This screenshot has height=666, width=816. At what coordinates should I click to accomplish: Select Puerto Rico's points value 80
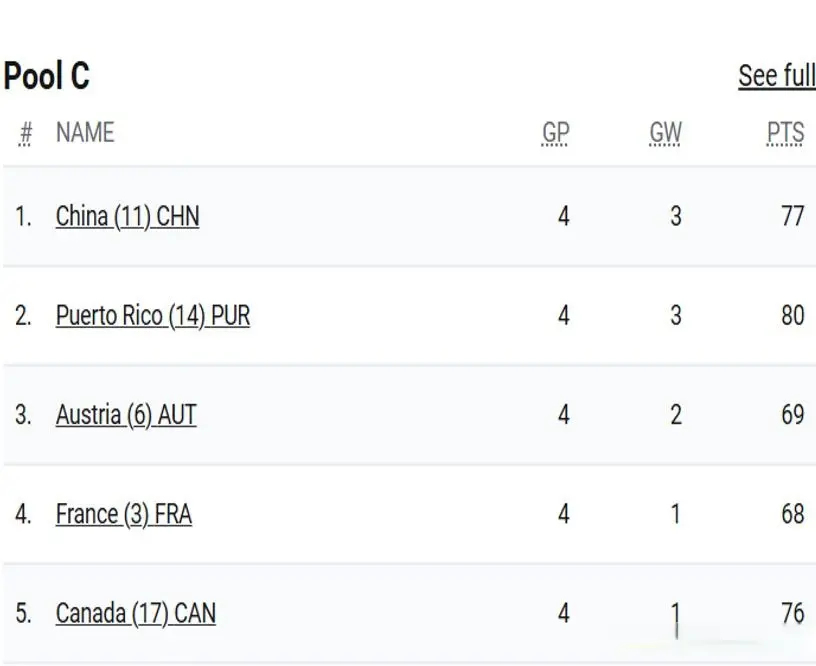click(793, 315)
